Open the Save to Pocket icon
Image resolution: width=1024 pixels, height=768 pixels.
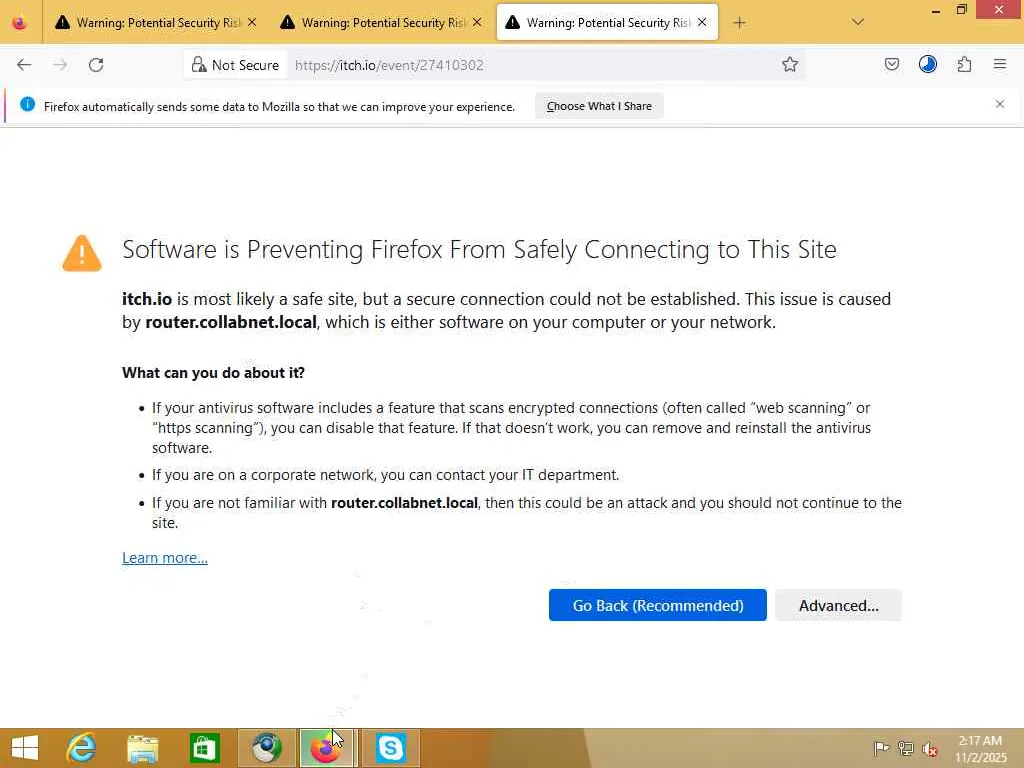coord(892,65)
